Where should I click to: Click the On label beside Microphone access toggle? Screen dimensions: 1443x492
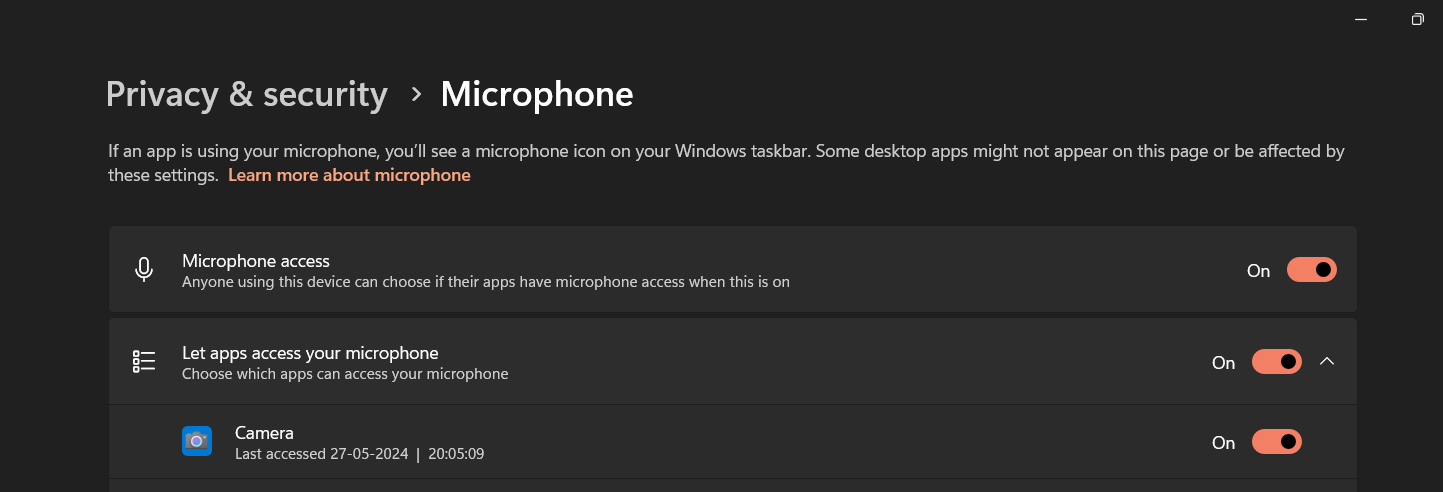[x=1258, y=271]
